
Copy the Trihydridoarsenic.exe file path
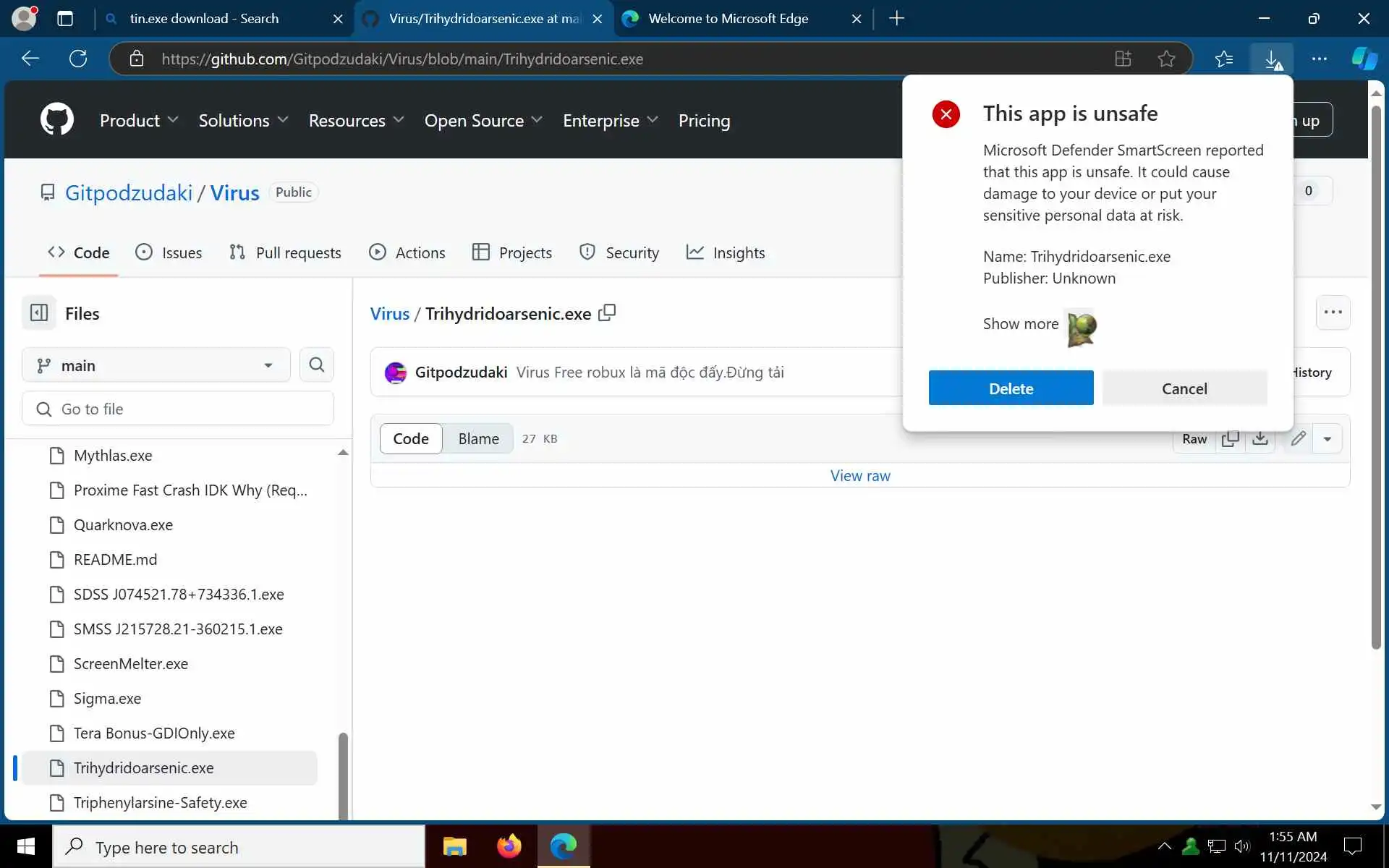[607, 312]
